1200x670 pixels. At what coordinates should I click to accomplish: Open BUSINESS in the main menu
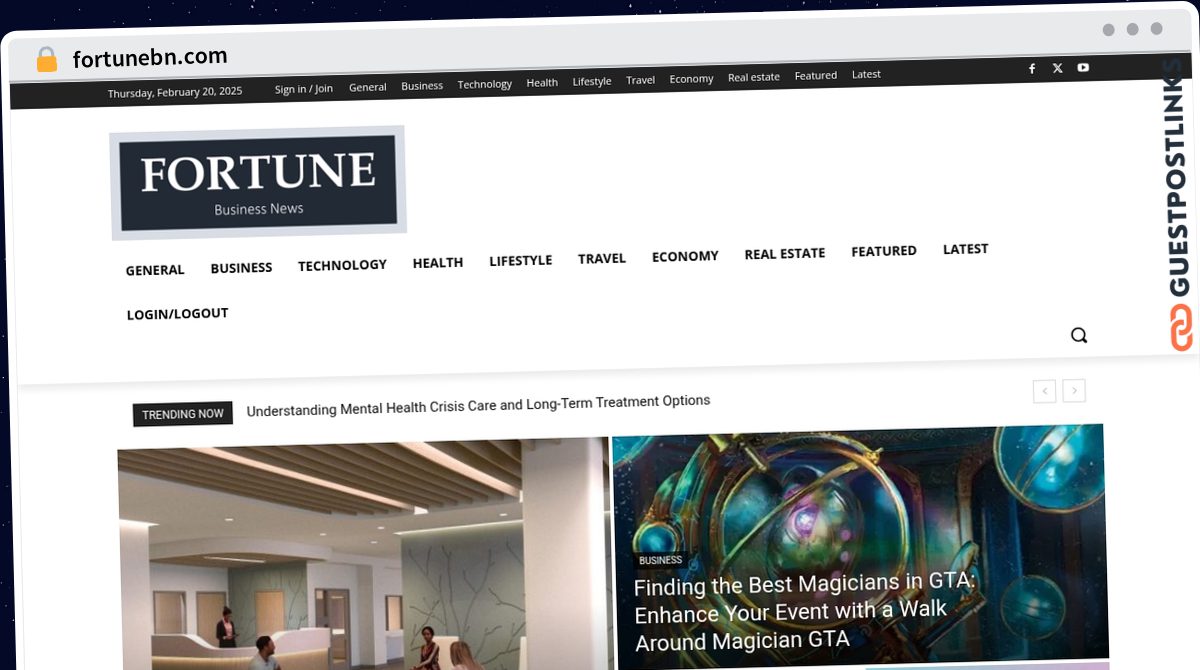coord(241,268)
